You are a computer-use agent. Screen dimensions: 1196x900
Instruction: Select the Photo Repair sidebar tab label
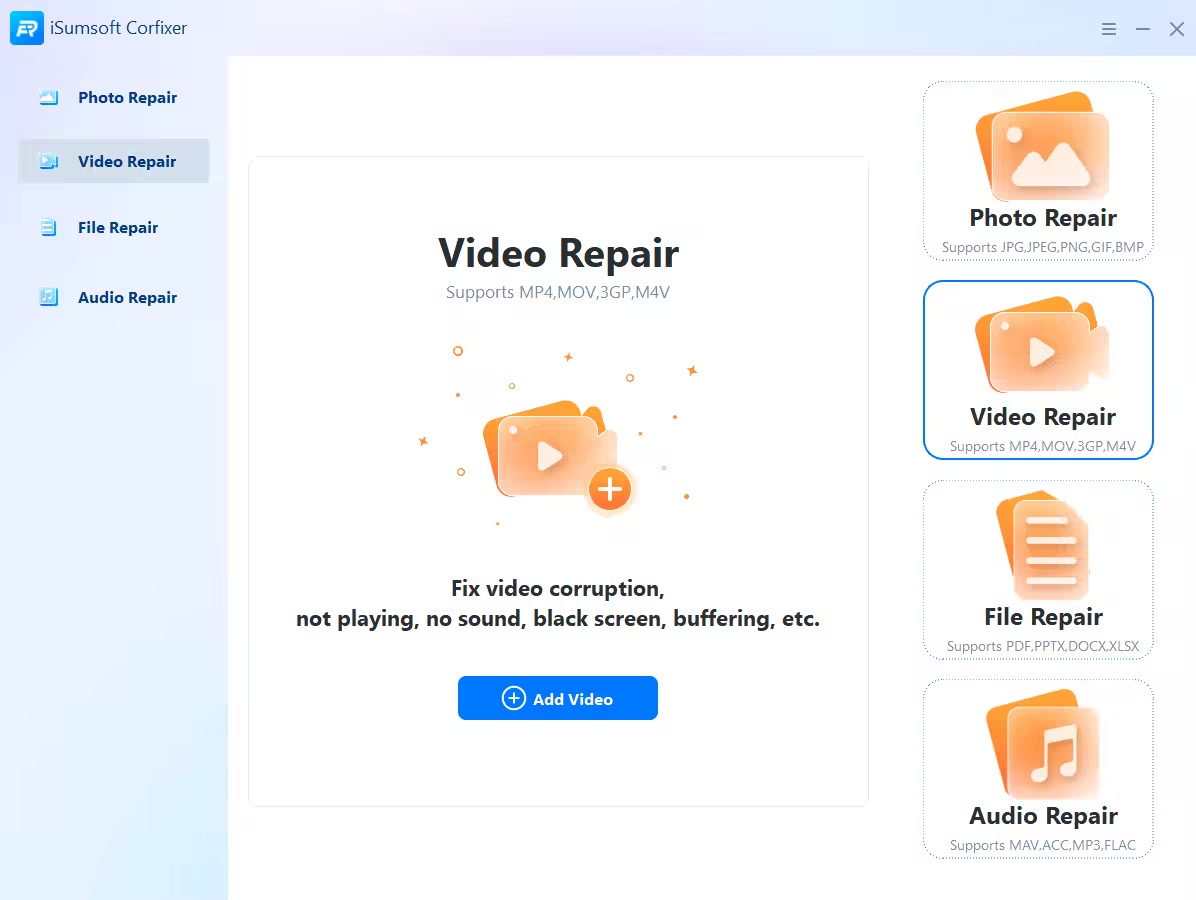coord(127,98)
